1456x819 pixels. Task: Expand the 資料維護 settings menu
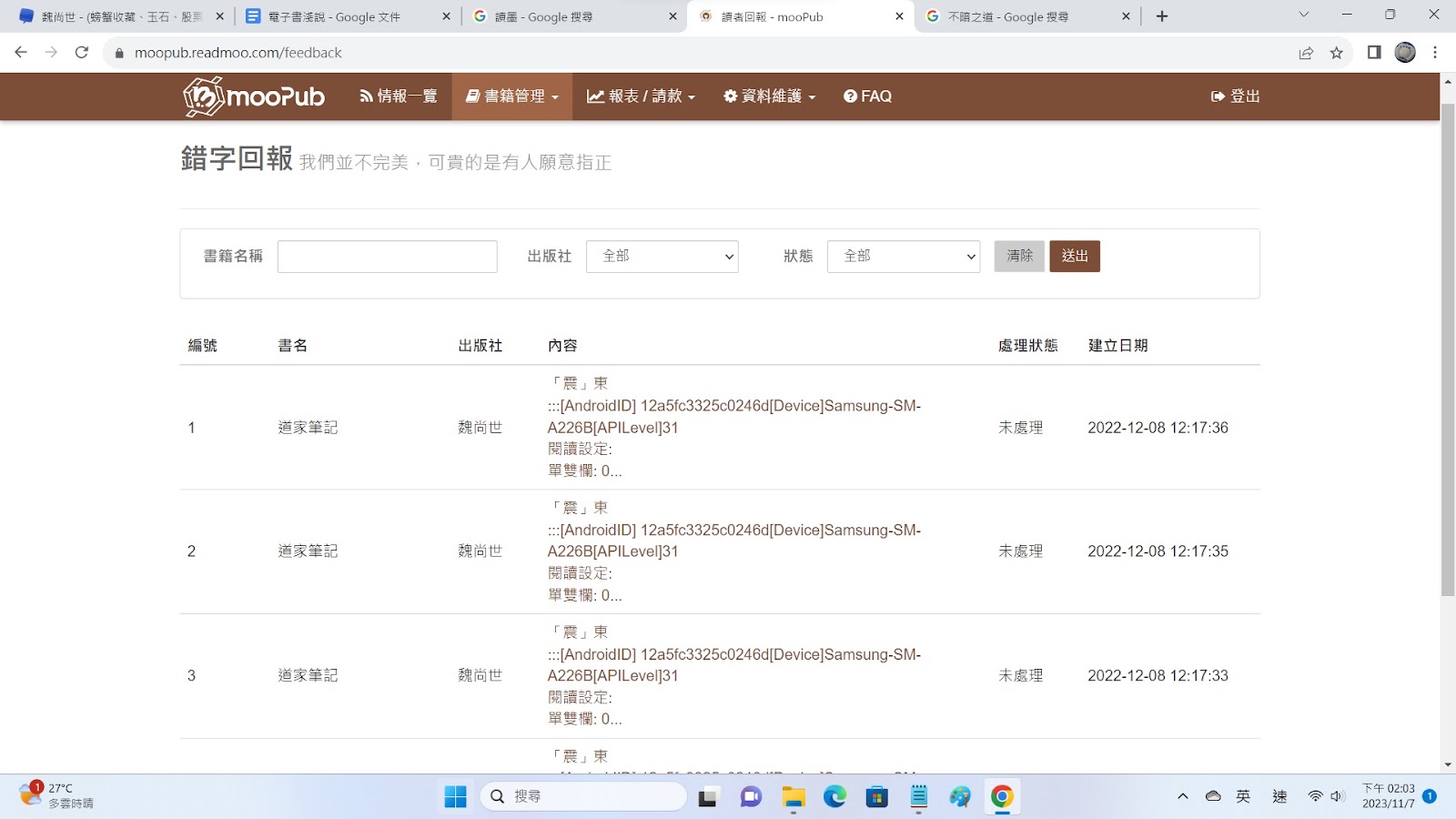[x=769, y=96]
